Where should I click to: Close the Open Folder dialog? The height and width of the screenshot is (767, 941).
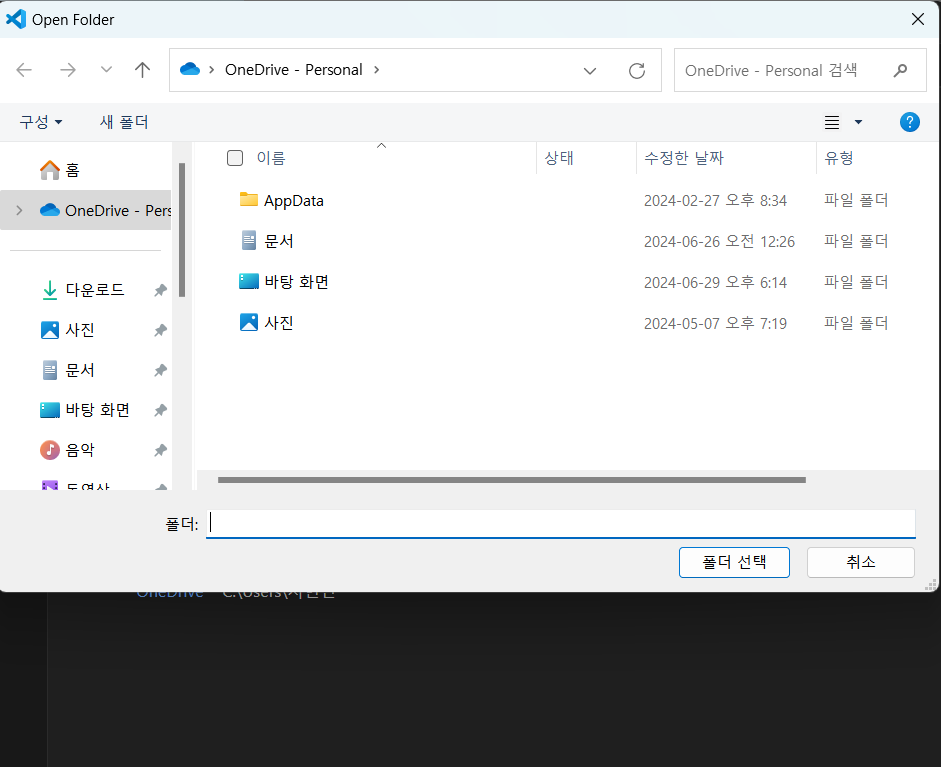(x=918, y=19)
